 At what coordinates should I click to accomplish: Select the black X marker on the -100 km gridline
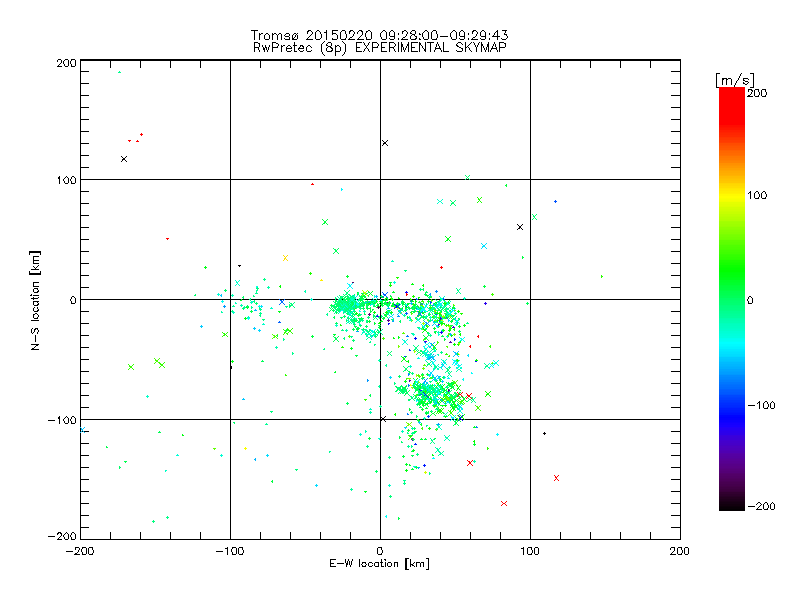[x=383, y=419]
